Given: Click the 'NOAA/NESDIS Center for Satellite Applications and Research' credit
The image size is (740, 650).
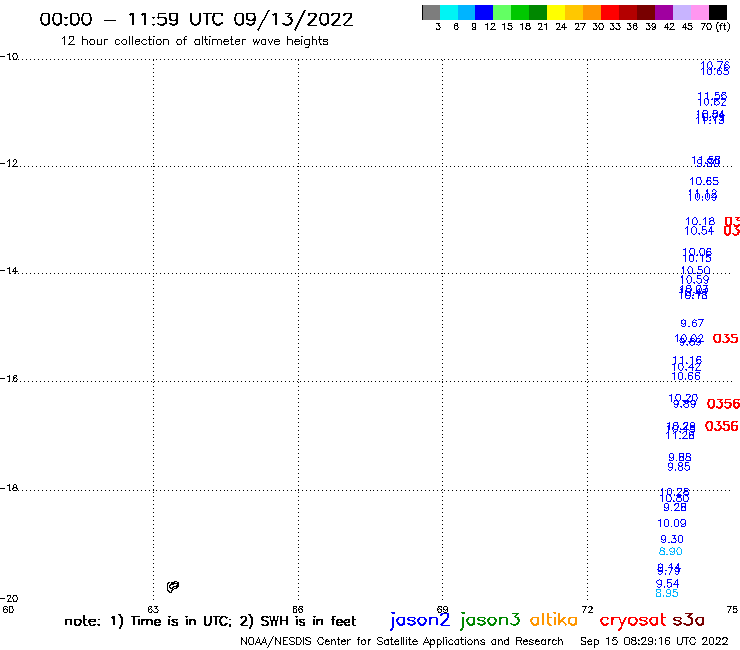Looking at the screenshot, I should 402,641.
